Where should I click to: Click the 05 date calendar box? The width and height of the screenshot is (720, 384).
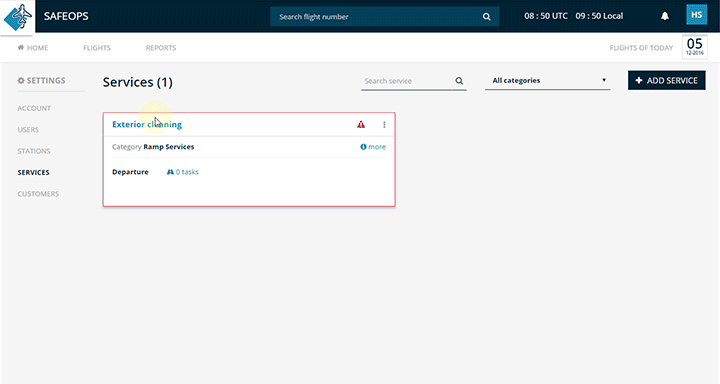coord(694,47)
